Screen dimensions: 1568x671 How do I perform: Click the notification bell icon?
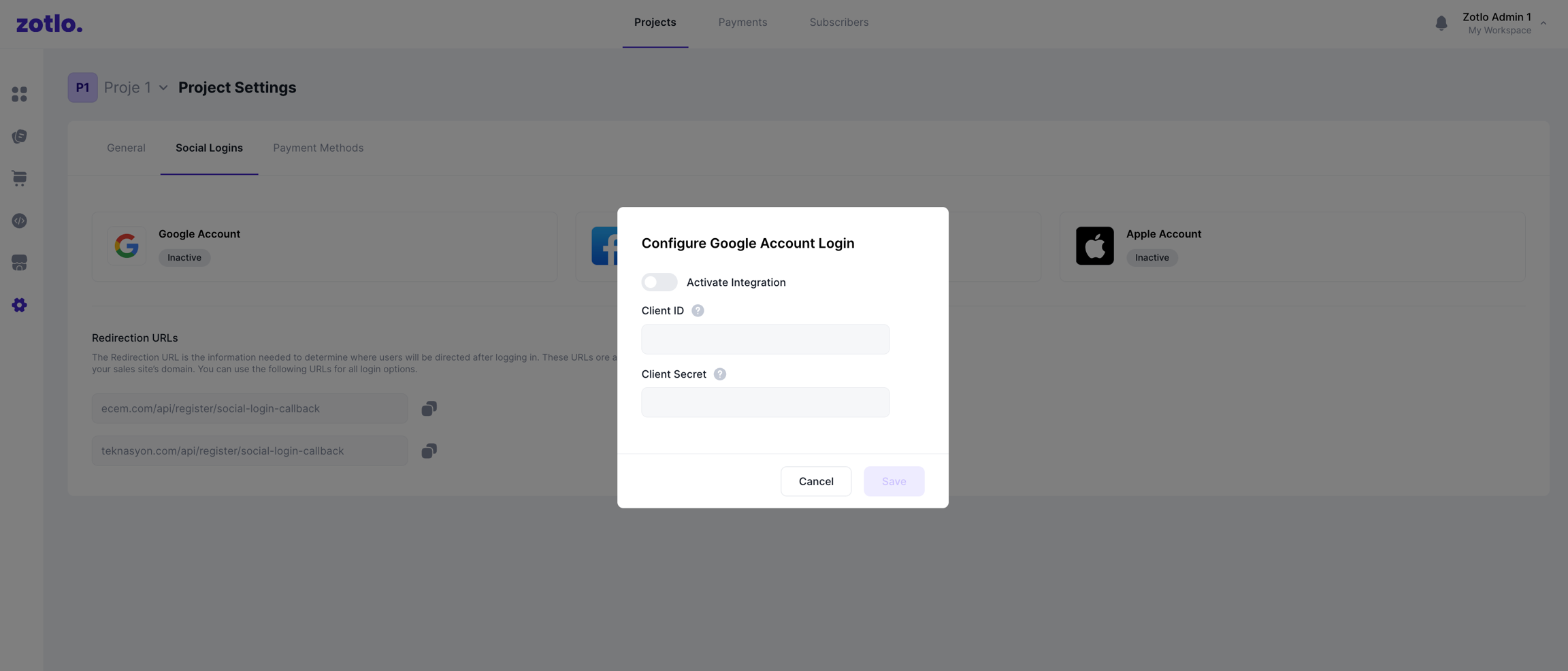[1441, 23]
